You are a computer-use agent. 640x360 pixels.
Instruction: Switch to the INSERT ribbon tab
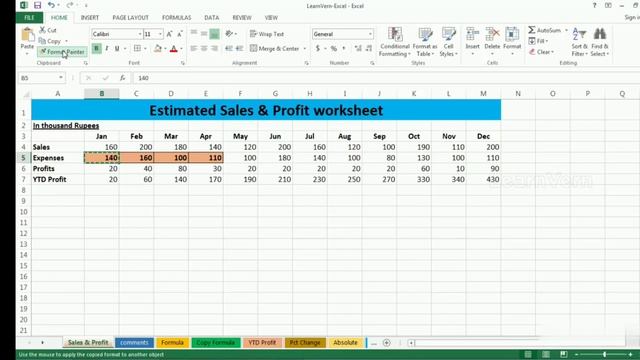pos(90,18)
